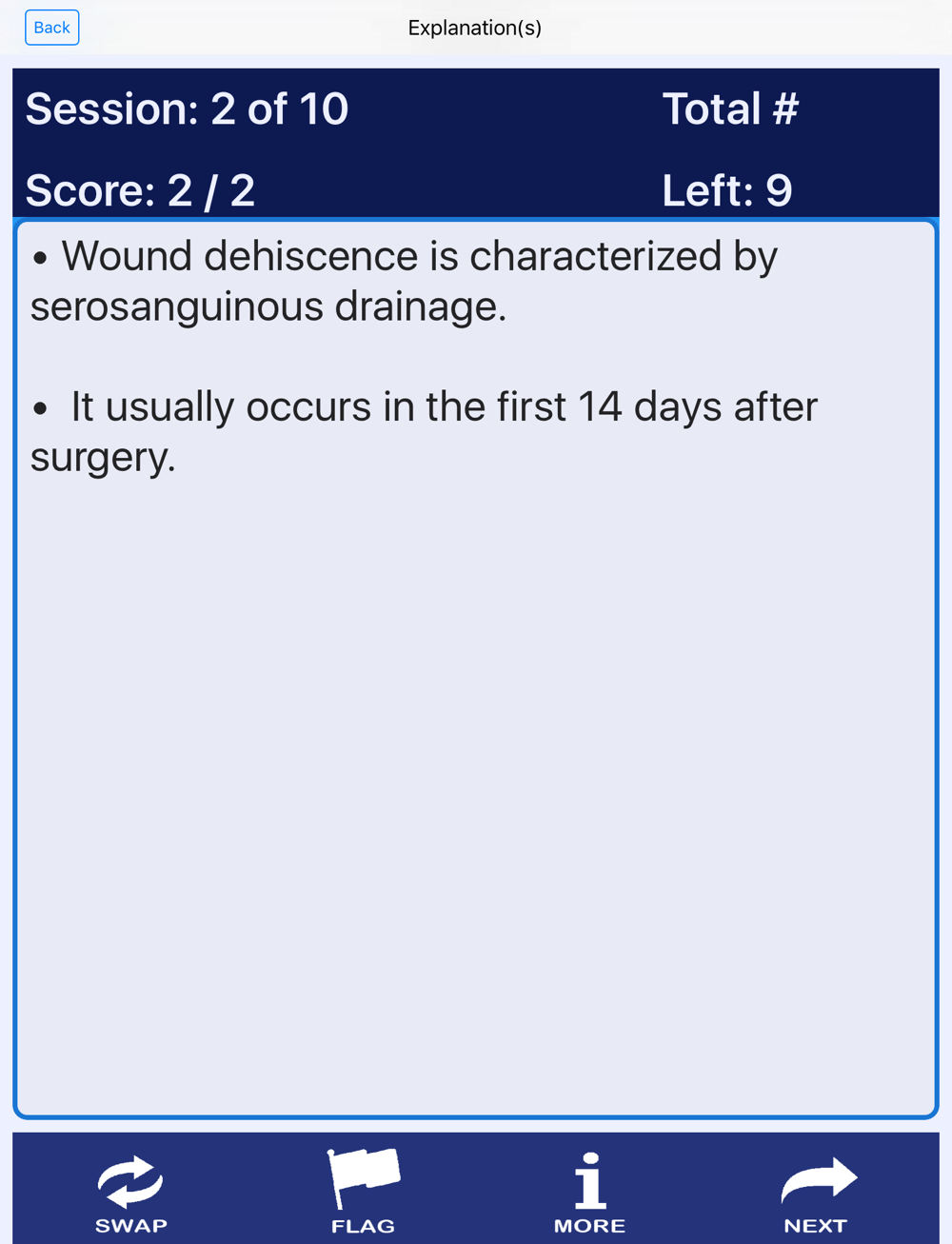Select the Explanation(s) title
Image resolution: width=952 pixels, height=1244 pixels.
click(x=475, y=28)
